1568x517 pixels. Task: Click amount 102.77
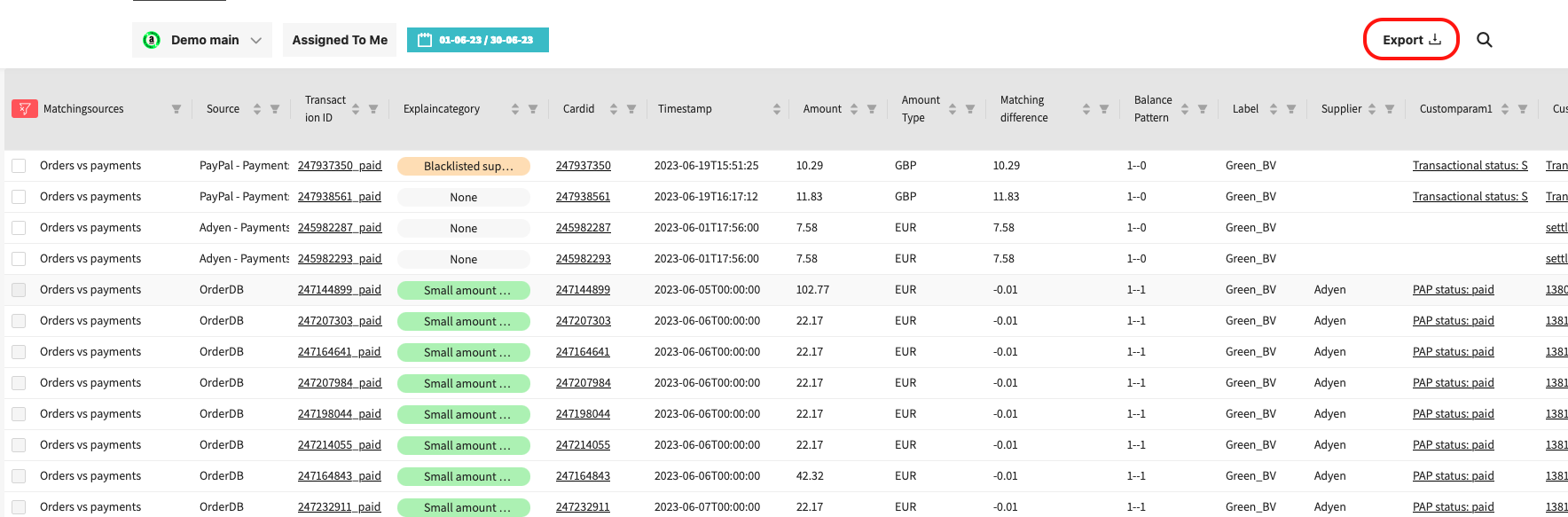[813, 290]
